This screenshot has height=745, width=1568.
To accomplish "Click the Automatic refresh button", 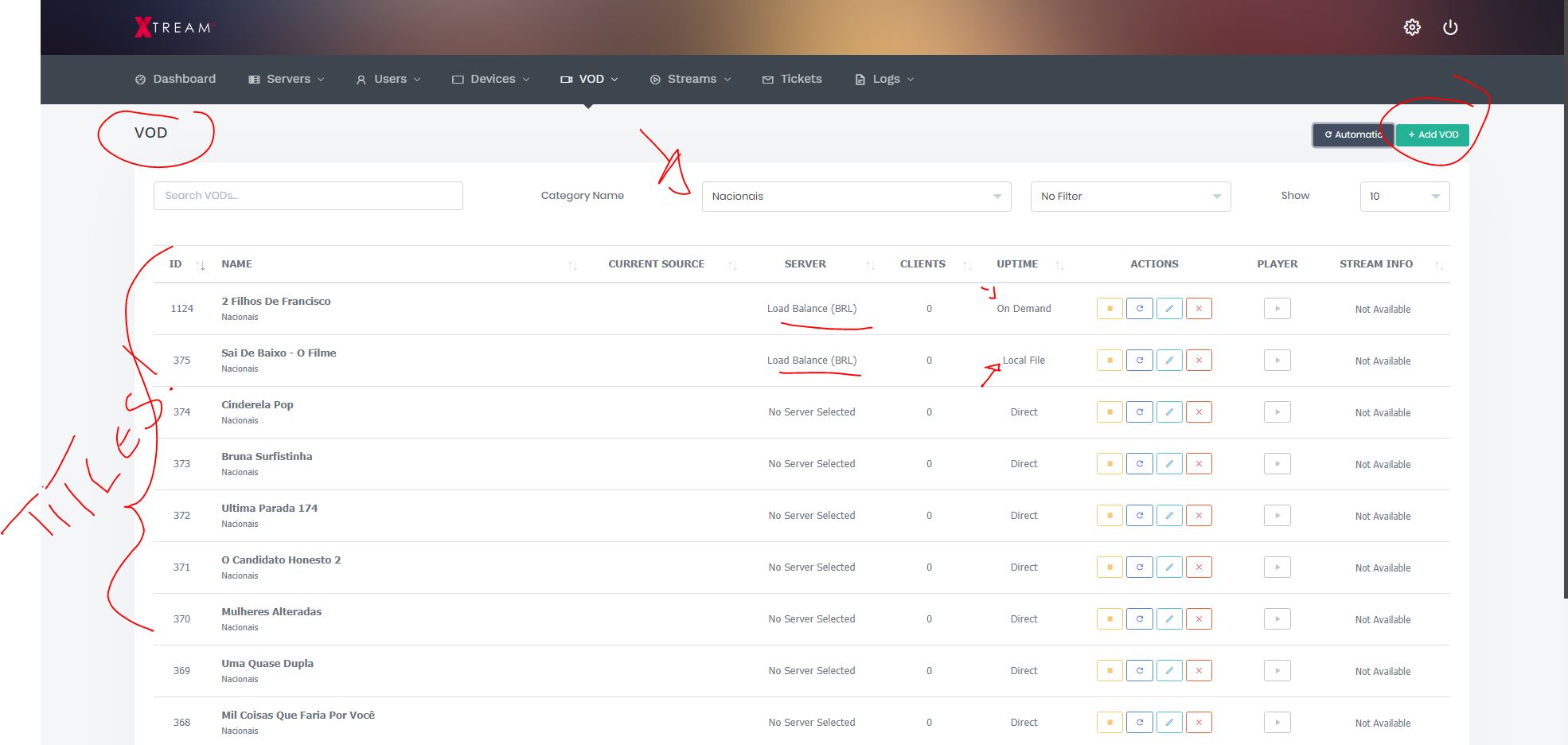I will coord(1353,135).
